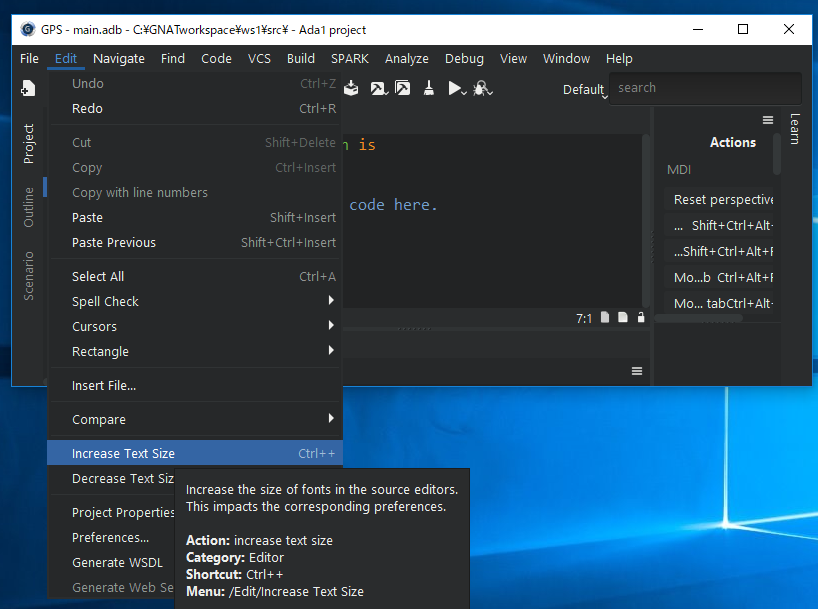The height and width of the screenshot is (609, 818).
Task: Open the Actions panel hamburger menu
Action: (x=768, y=119)
